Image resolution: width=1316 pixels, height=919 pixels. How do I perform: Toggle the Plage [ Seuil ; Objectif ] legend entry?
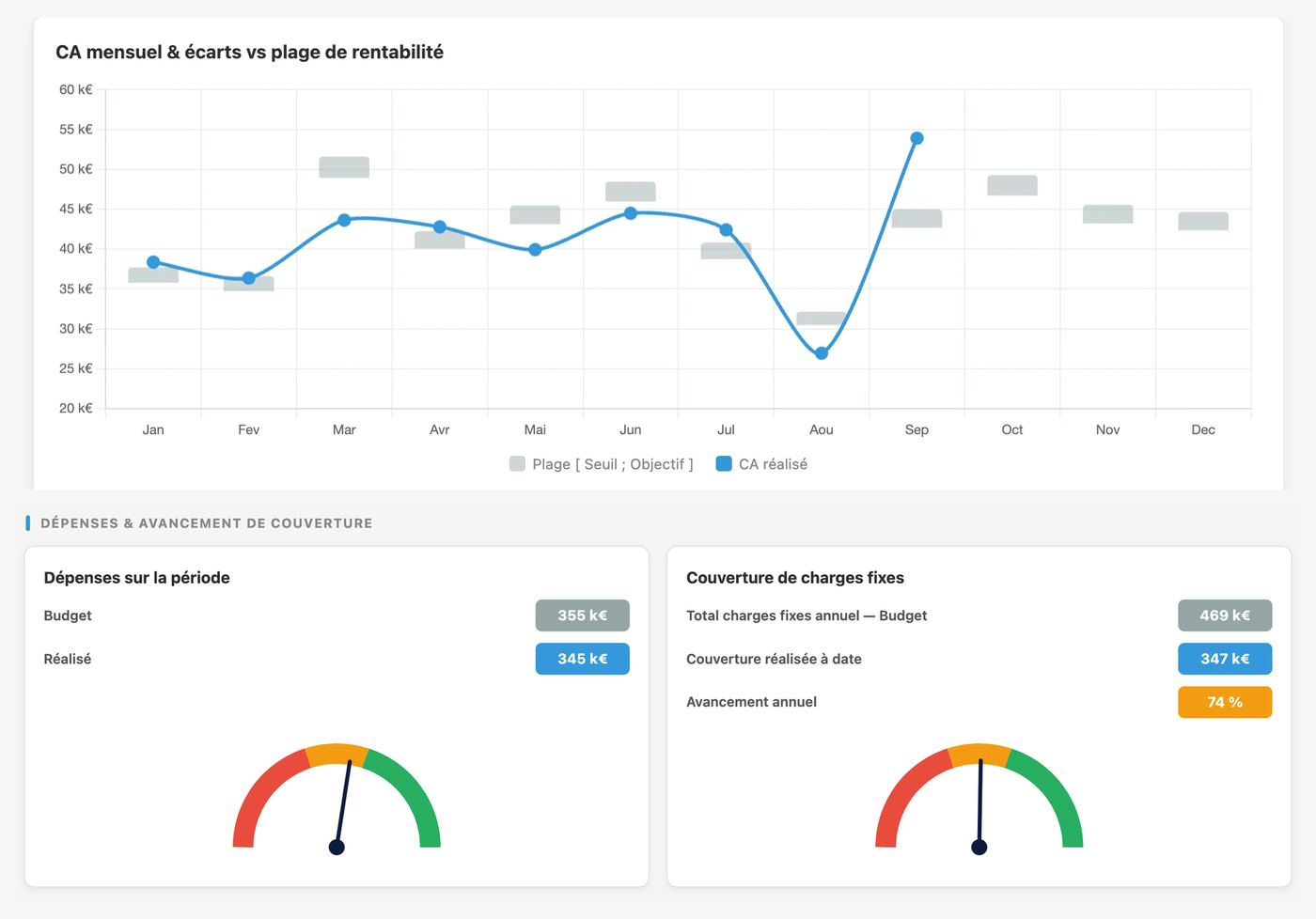point(602,464)
